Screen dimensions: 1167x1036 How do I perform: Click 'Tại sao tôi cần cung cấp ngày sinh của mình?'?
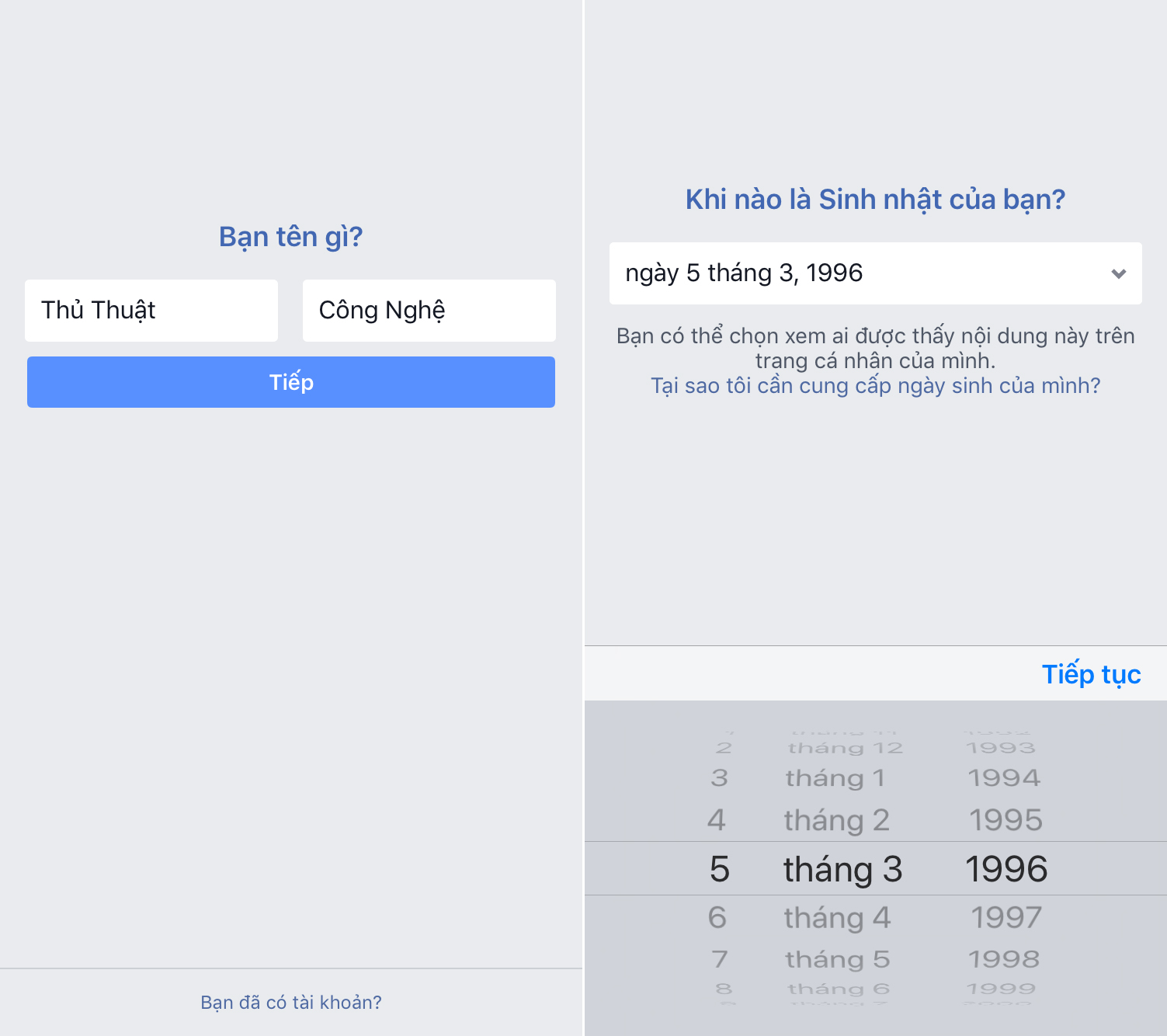(876, 385)
